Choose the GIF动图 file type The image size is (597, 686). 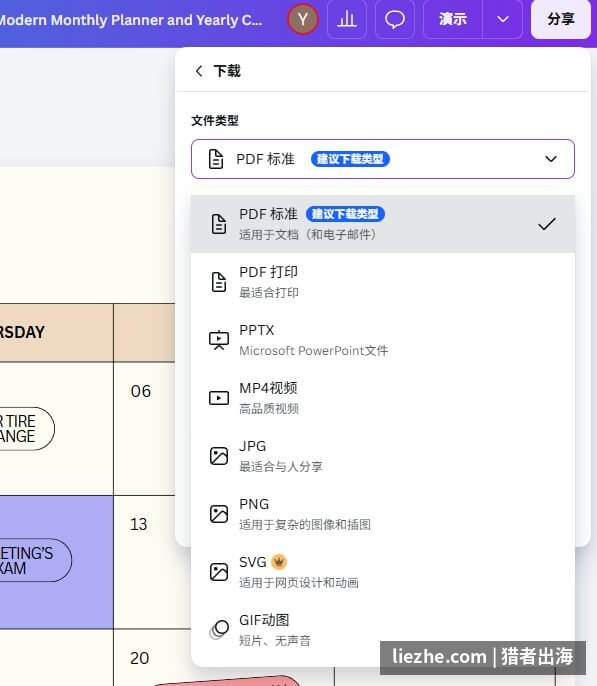click(383, 630)
